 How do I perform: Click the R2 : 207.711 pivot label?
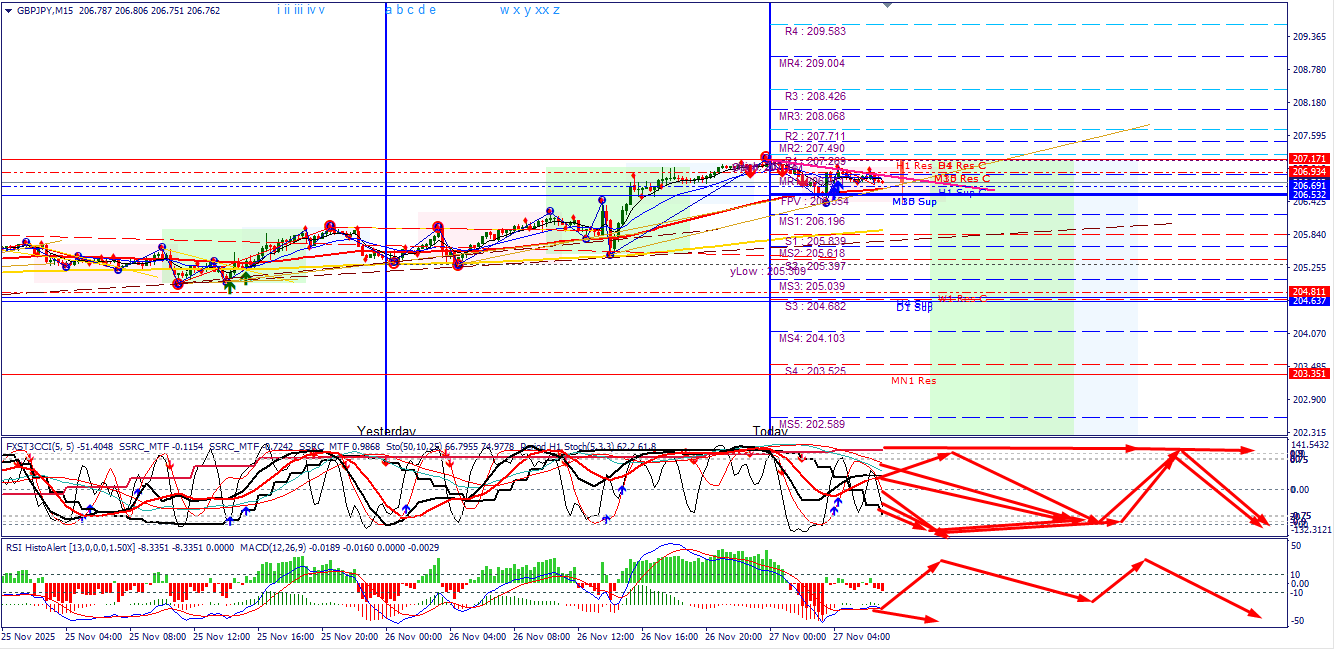(x=815, y=136)
